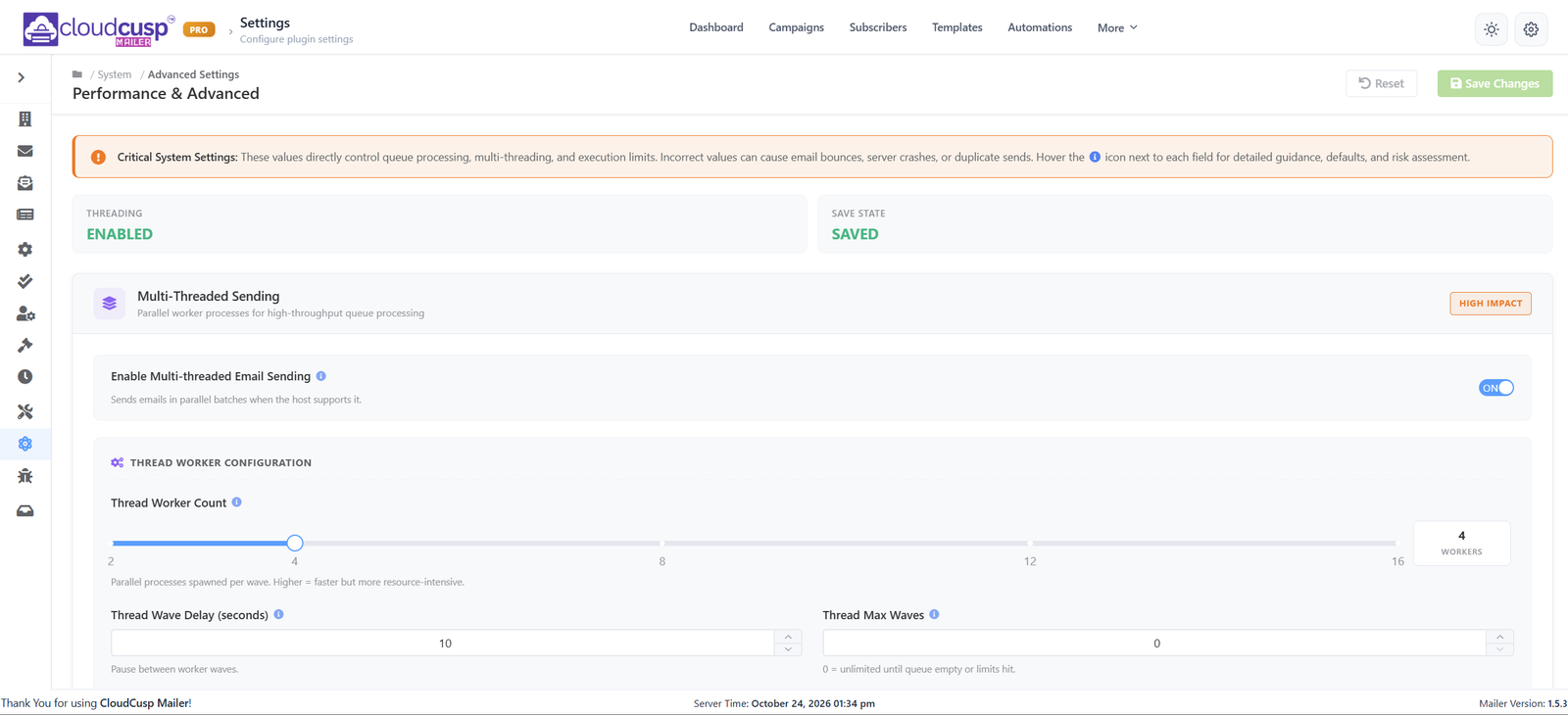Open the Campaigns menu
1568x715 pixels.
click(x=796, y=27)
